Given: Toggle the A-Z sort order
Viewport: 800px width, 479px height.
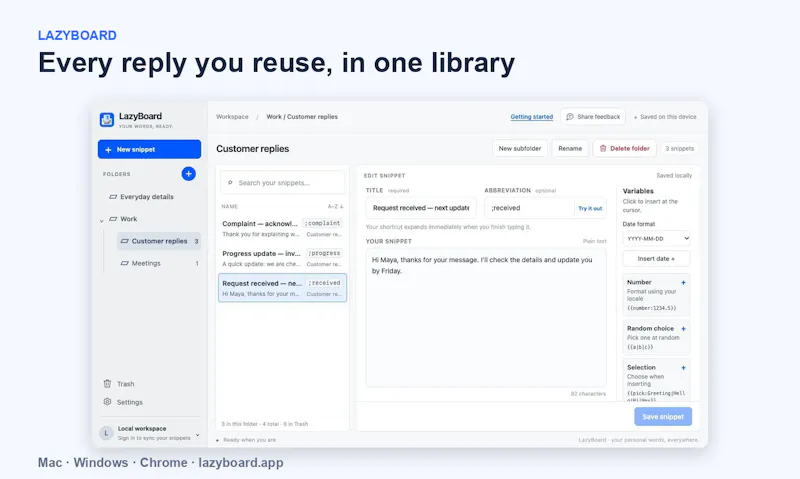Looking at the screenshot, I should pos(335,207).
